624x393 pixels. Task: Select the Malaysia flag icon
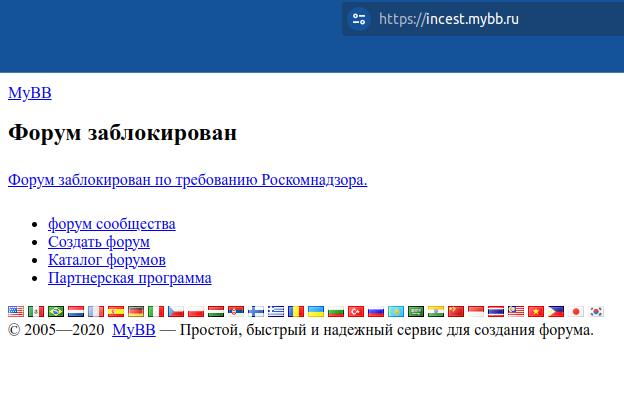click(x=516, y=311)
